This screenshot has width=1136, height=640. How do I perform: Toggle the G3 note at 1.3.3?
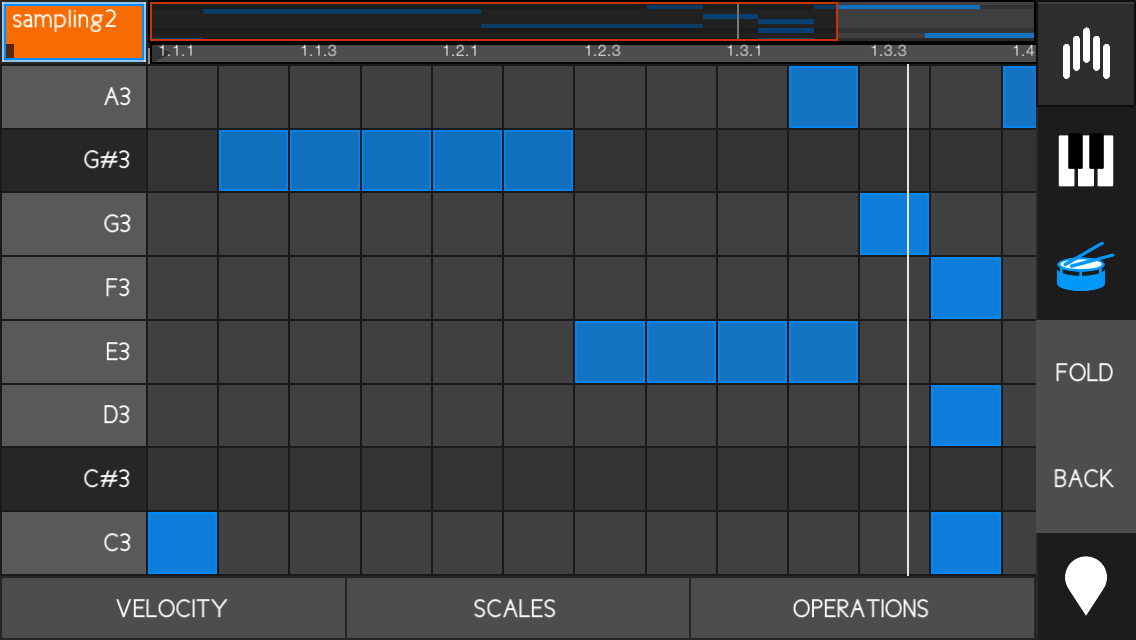coord(894,224)
